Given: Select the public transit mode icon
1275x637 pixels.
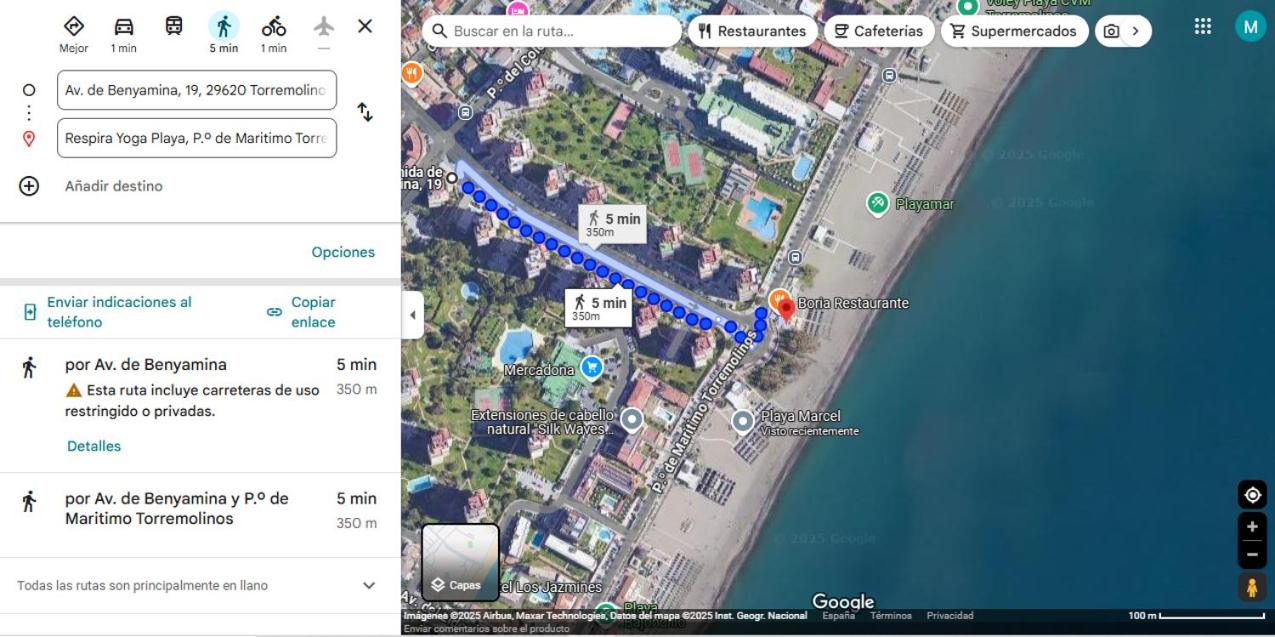Looking at the screenshot, I should coord(174,27).
